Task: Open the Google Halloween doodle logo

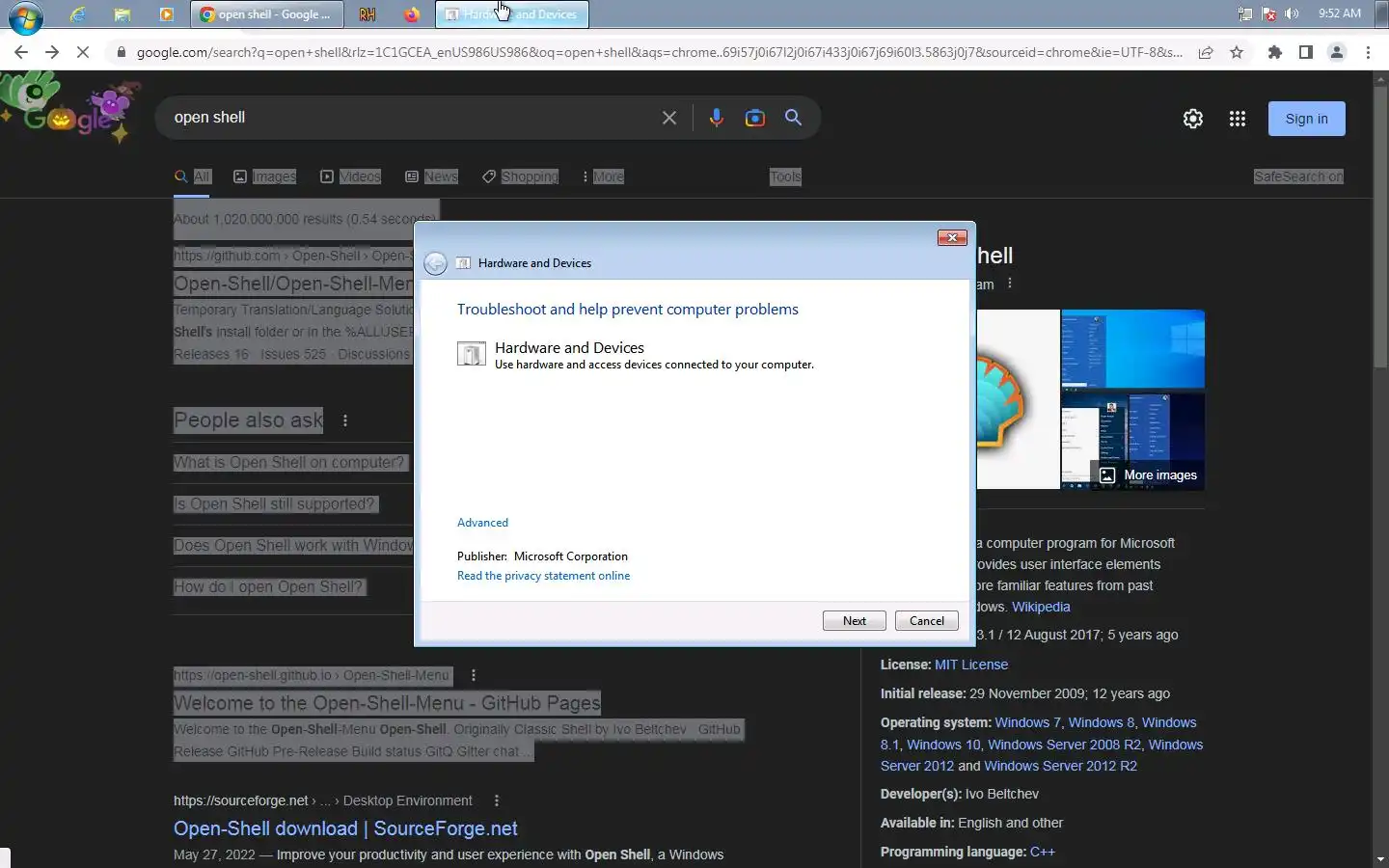Action: pos(69,108)
